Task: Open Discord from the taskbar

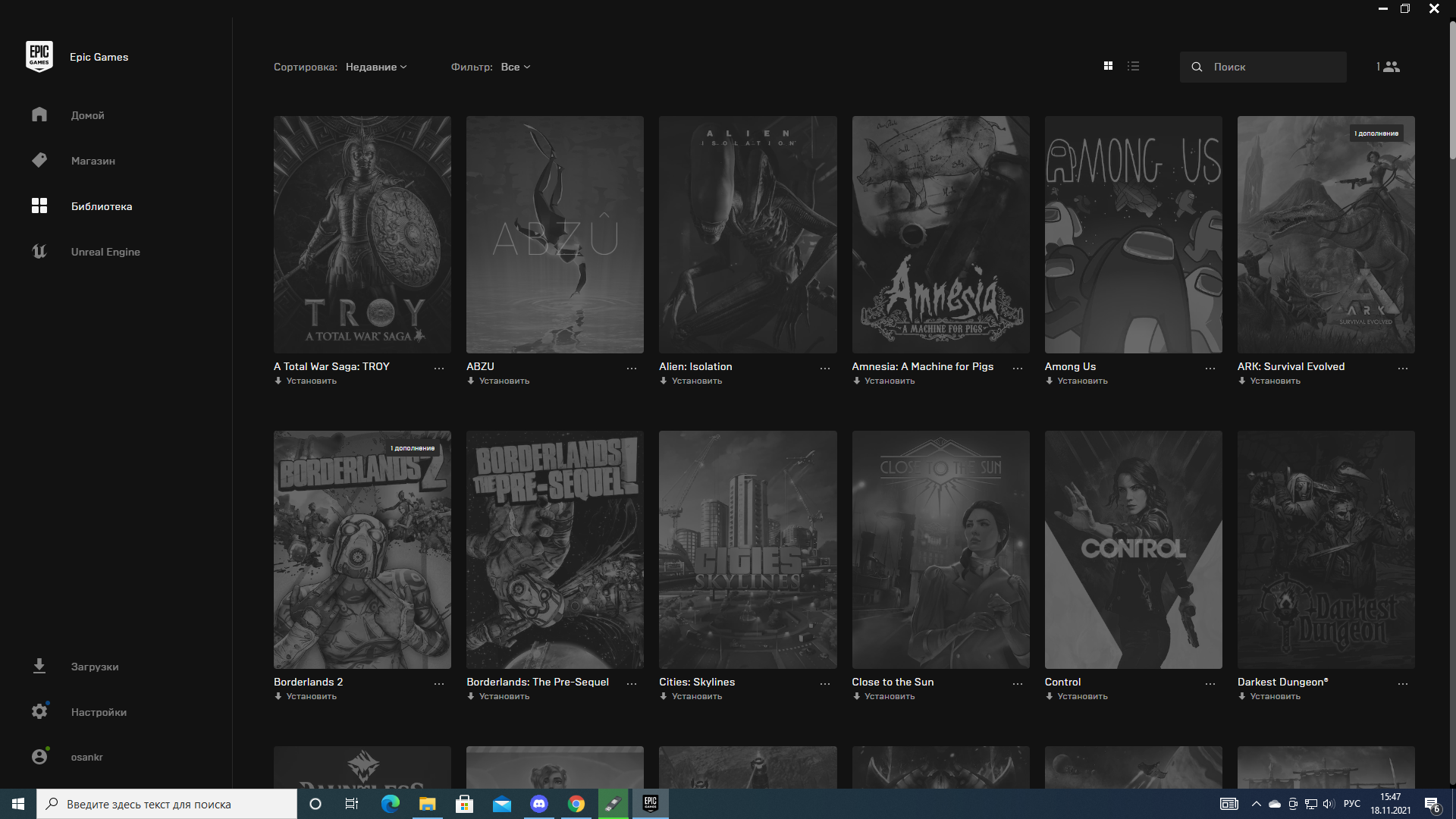Action: tap(539, 804)
